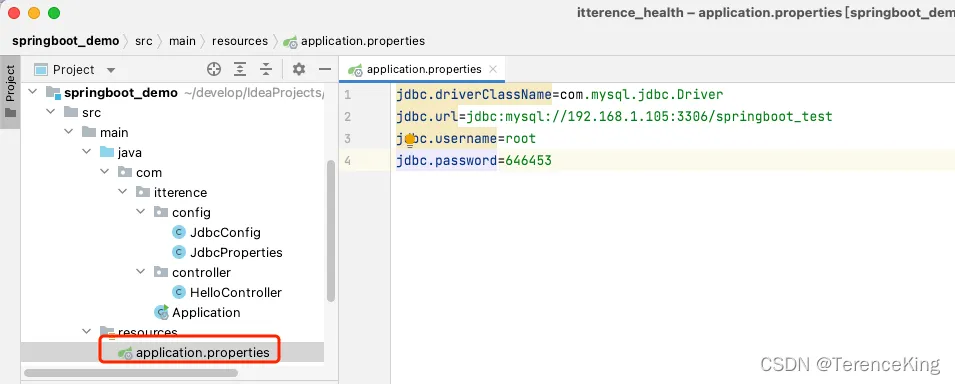Screen dimensions: 955x384
Task: Open Project panel settings gear
Action: click(x=298, y=69)
